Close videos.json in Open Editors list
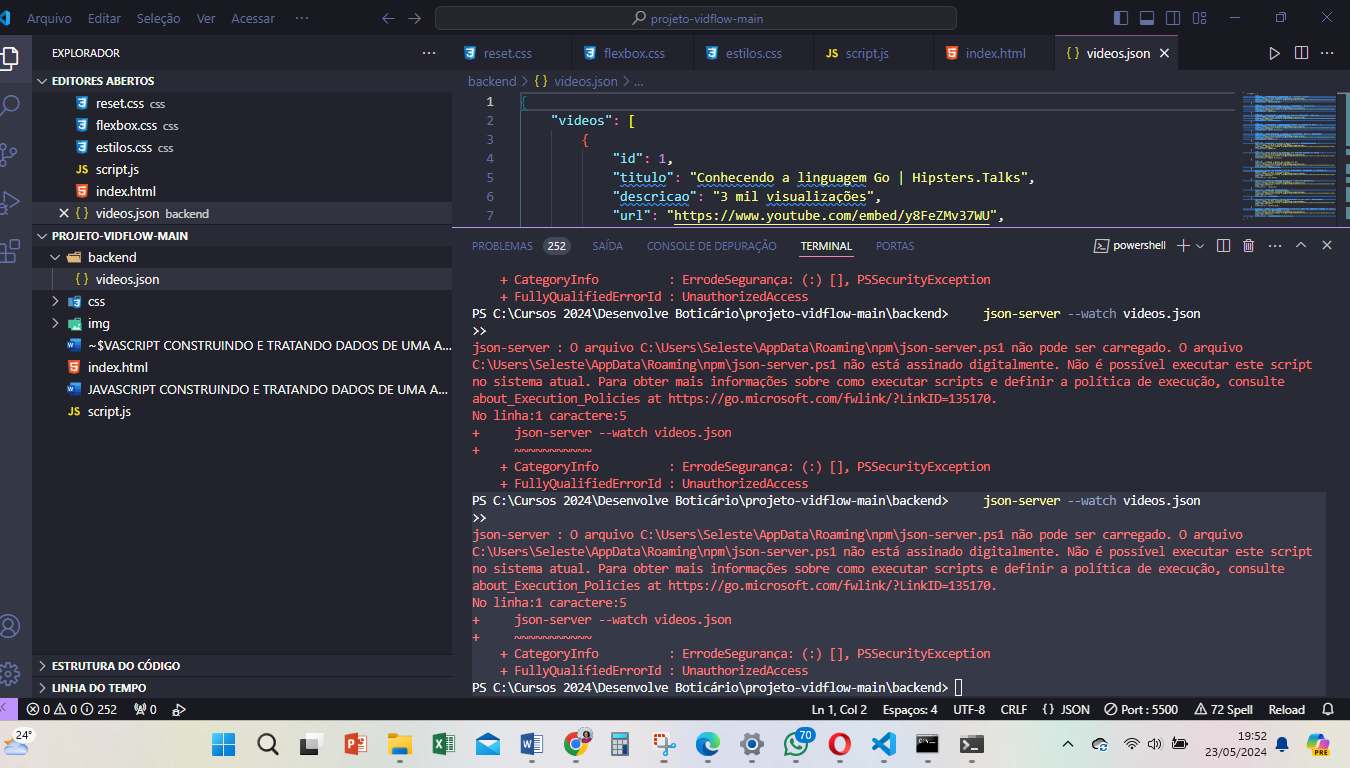 [x=64, y=213]
